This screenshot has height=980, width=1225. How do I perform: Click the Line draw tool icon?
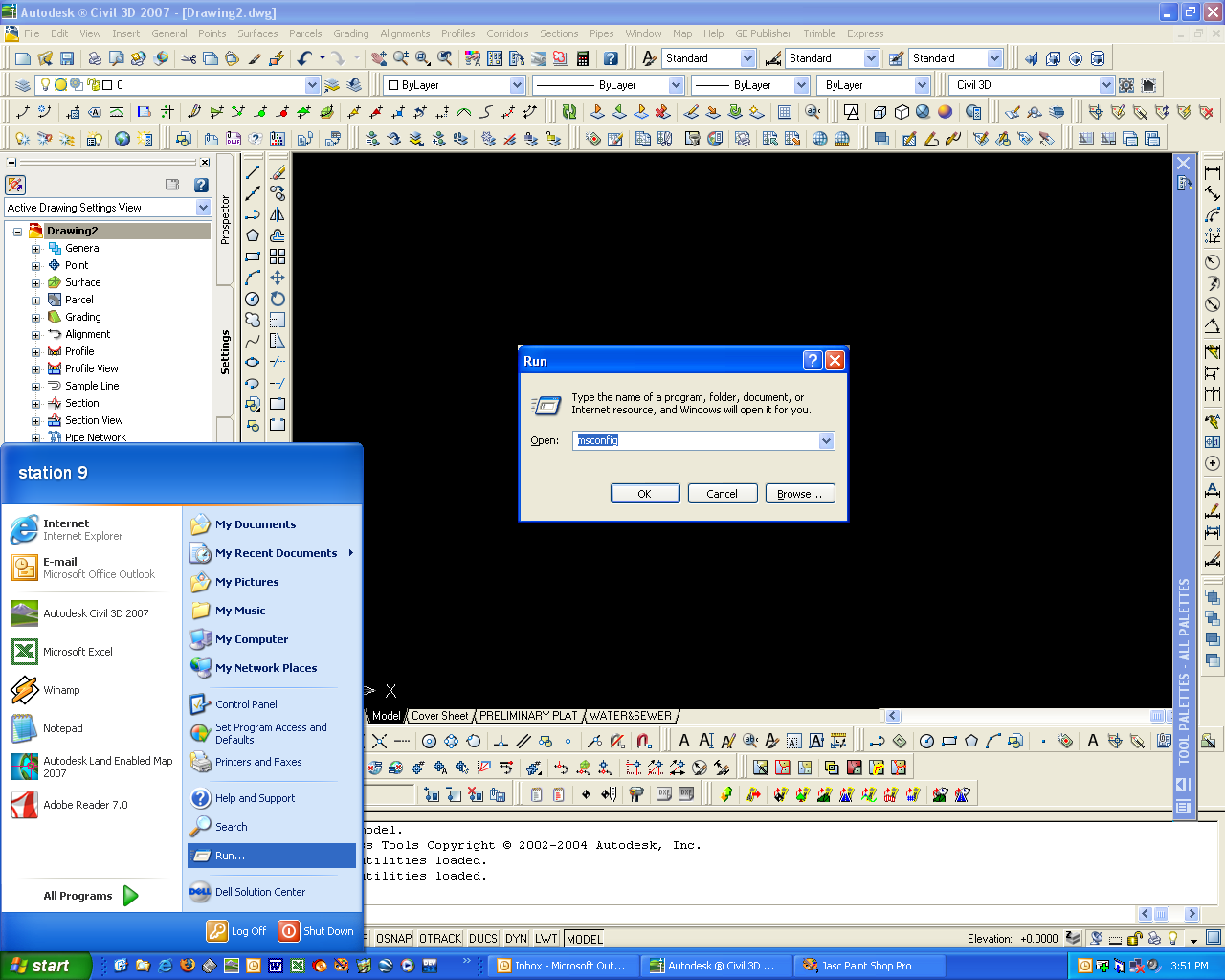pos(253,172)
